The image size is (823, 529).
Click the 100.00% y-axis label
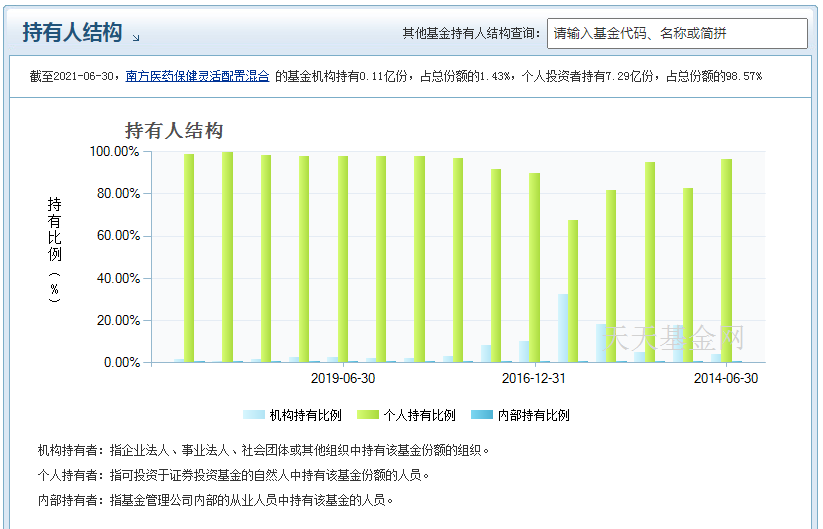(x=114, y=152)
